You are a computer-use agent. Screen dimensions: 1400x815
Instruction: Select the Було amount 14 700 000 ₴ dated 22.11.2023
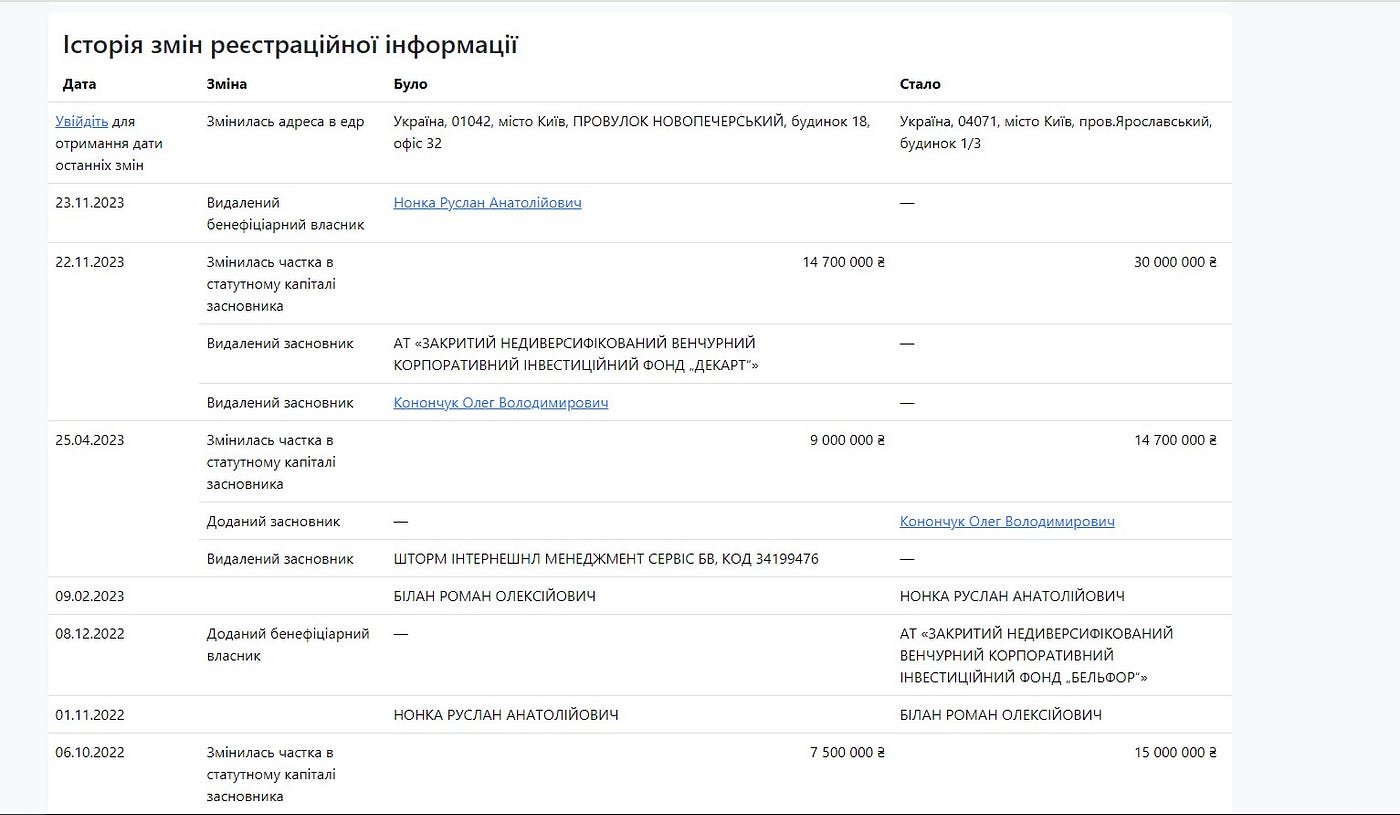click(843, 262)
